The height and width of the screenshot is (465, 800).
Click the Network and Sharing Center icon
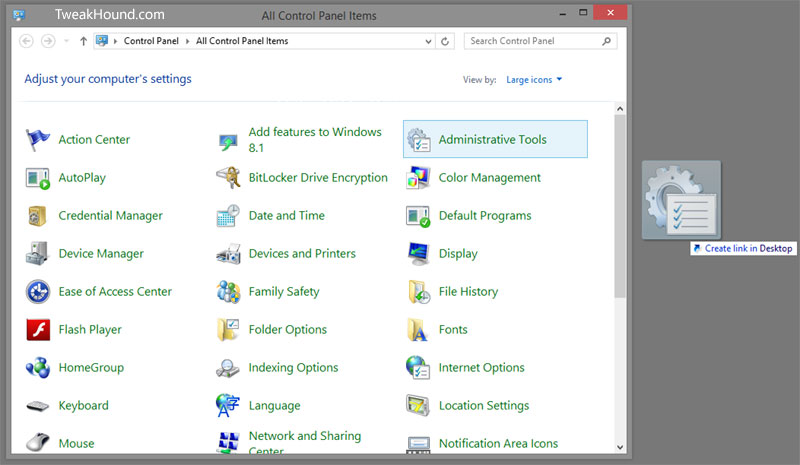(228, 443)
